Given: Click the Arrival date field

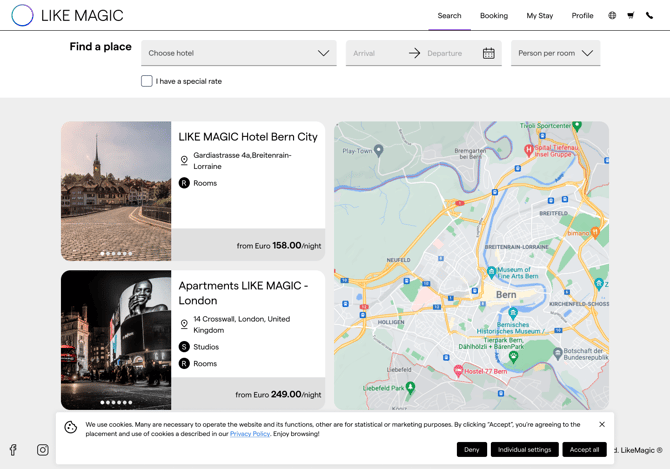Looking at the screenshot, I should (x=370, y=53).
